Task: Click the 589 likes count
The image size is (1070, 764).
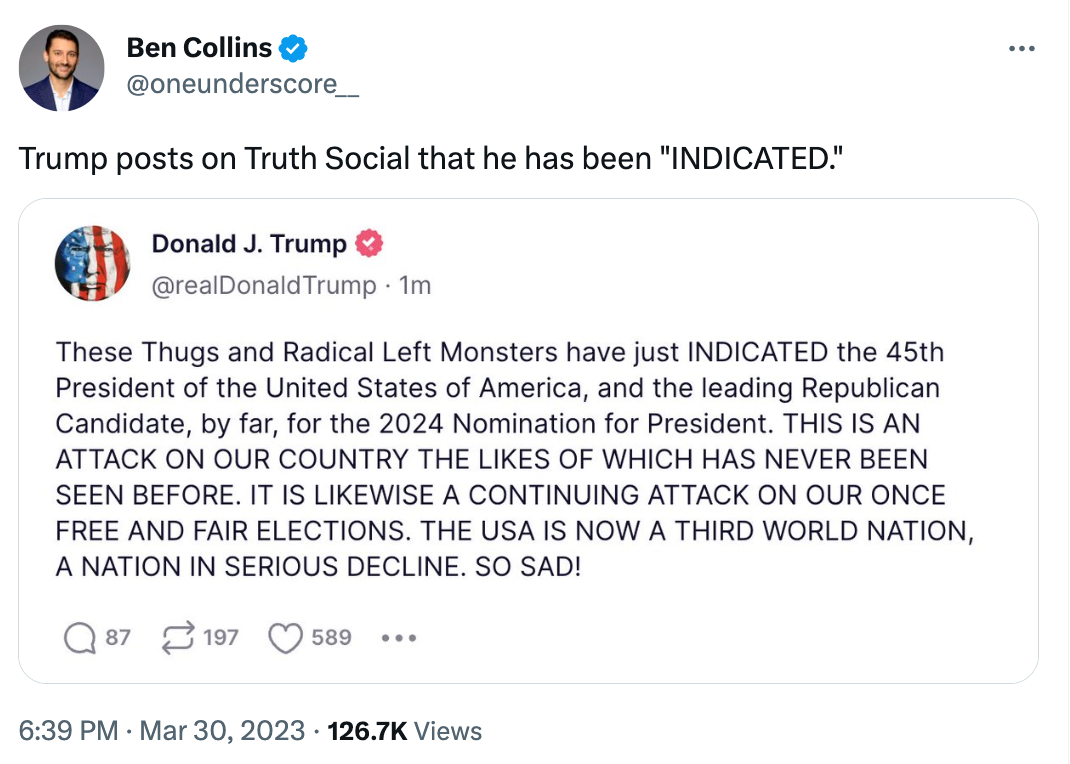Action: [331, 637]
